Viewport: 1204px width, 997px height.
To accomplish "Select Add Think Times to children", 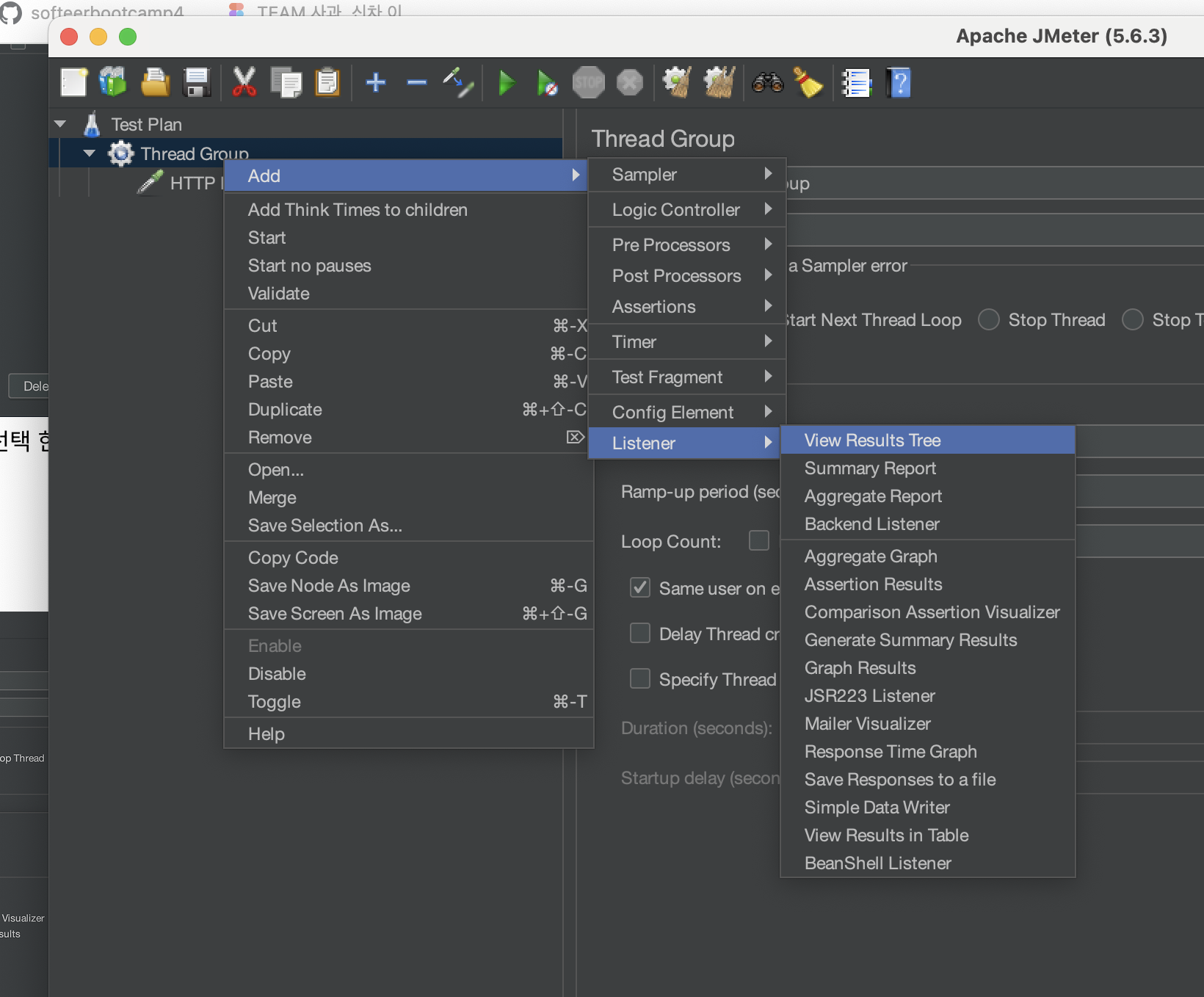I will click(408, 209).
